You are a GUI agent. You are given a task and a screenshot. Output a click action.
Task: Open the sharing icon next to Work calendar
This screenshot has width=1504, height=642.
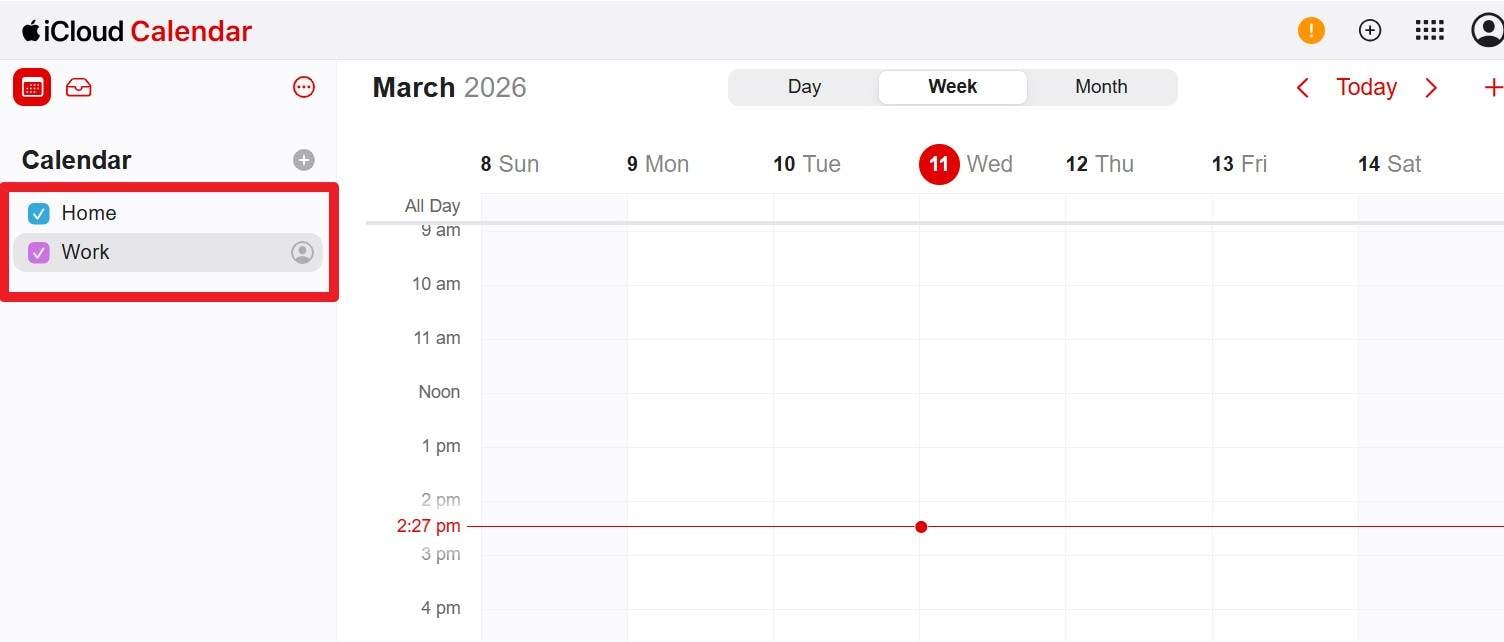[x=303, y=252]
